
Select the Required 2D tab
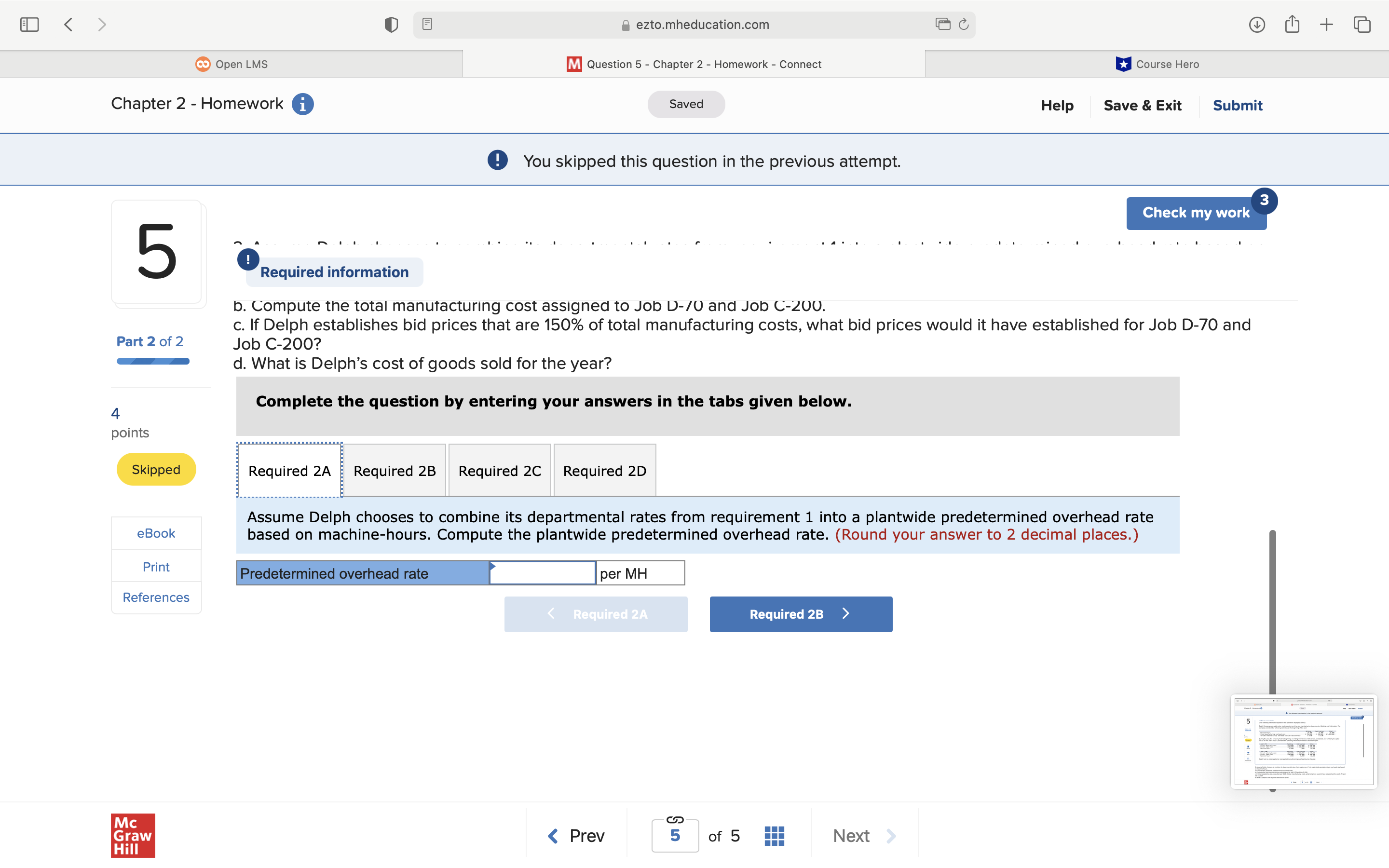tap(604, 471)
